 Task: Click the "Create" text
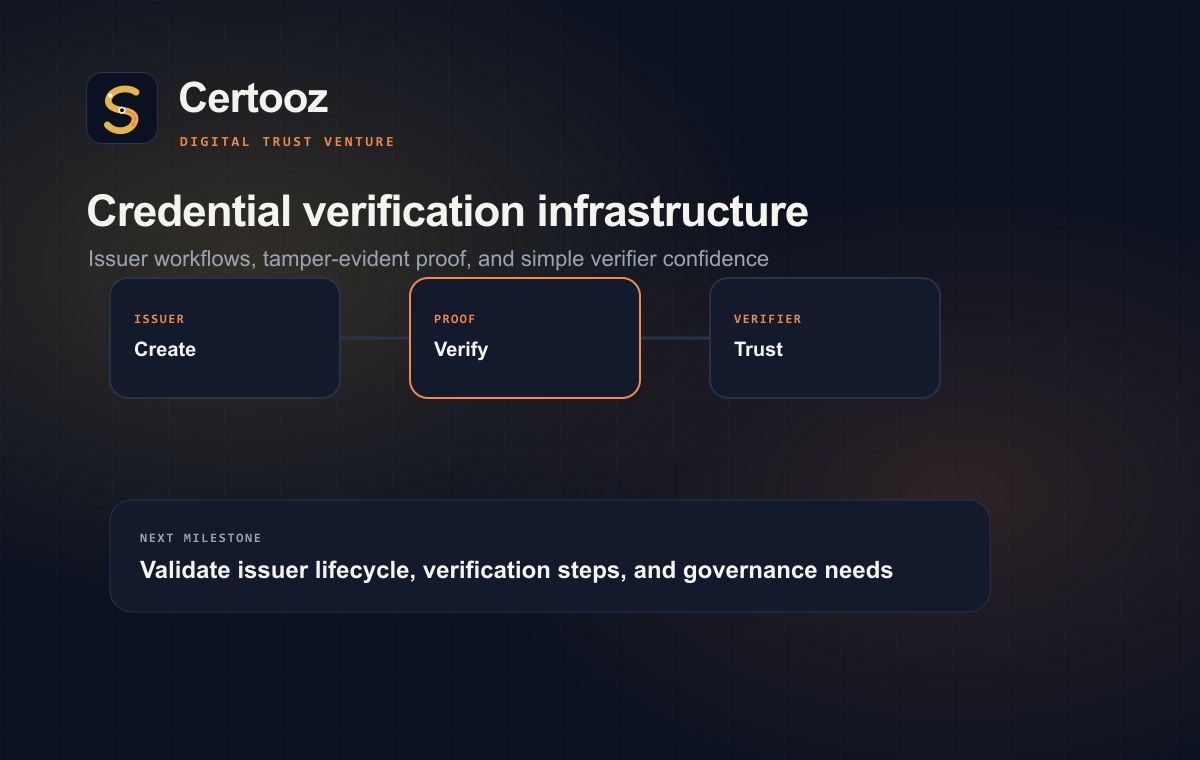pyautogui.click(x=165, y=349)
